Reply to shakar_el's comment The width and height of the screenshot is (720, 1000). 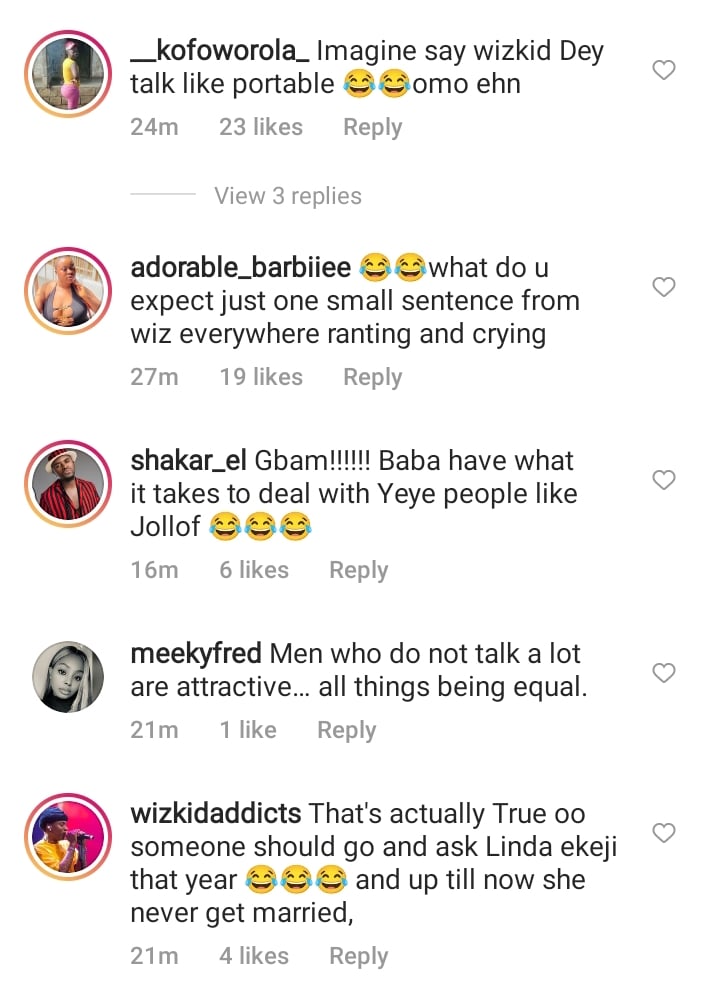click(x=358, y=570)
